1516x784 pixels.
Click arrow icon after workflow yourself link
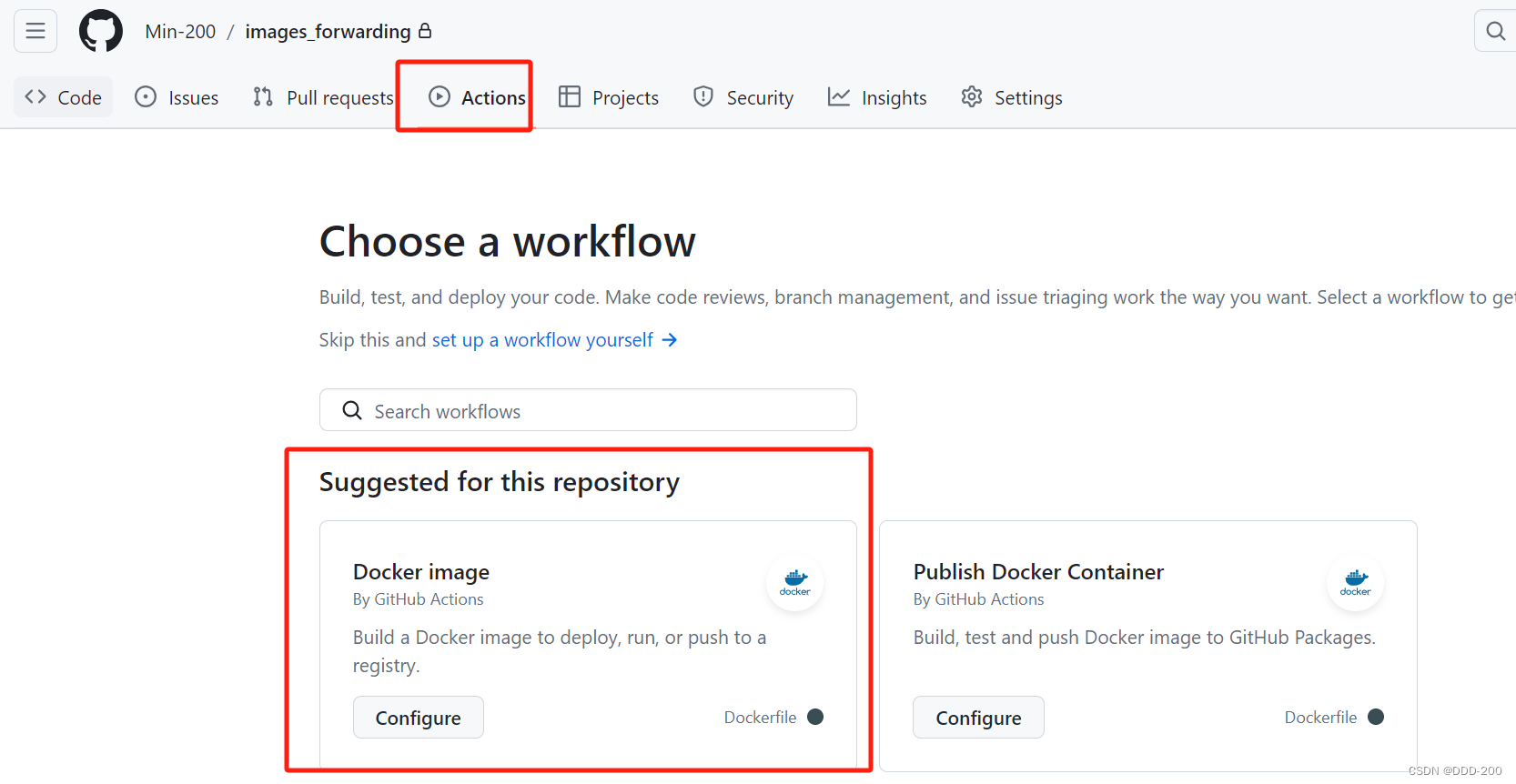click(x=670, y=340)
